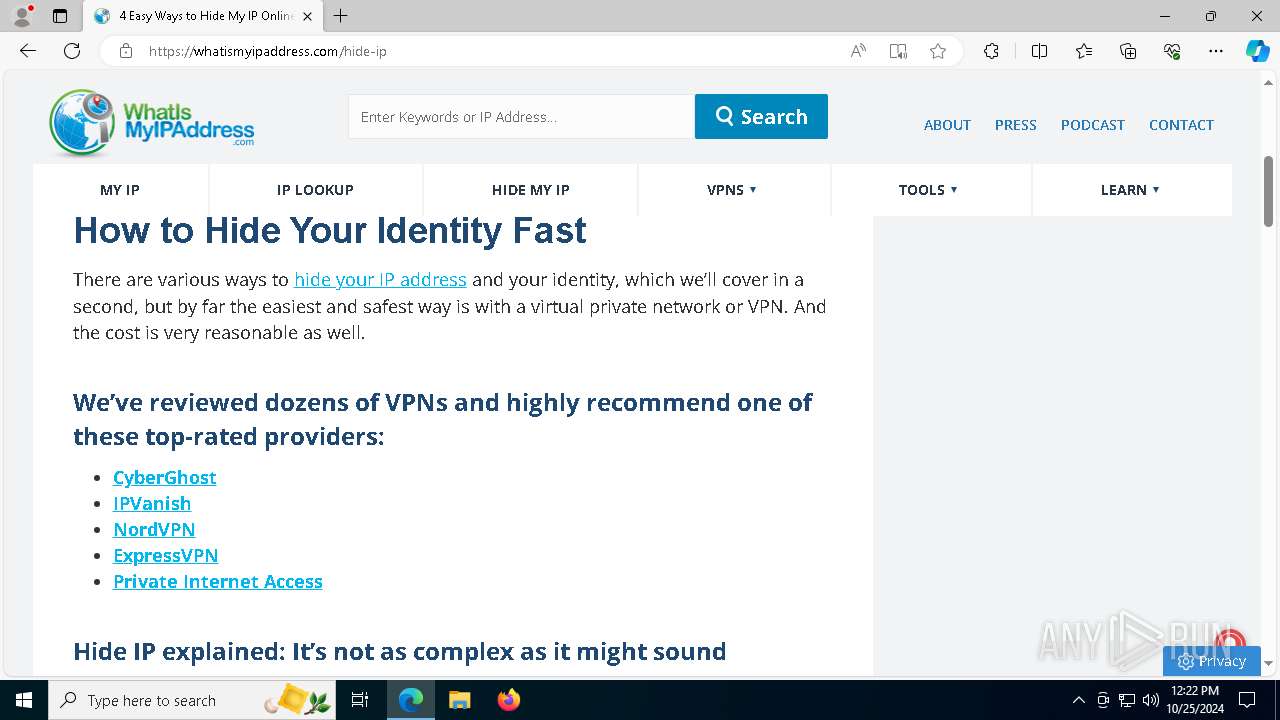Screen dimensions: 1280x720
Task: Expand the VPNS dropdown menu
Action: (x=732, y=190)
